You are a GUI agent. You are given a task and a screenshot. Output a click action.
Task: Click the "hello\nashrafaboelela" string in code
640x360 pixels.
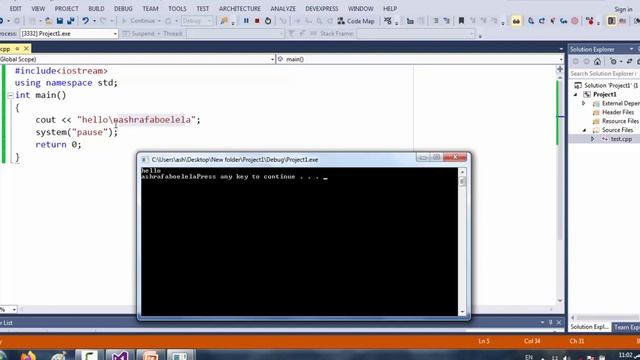pyautogui.click(x=136, y=120)
